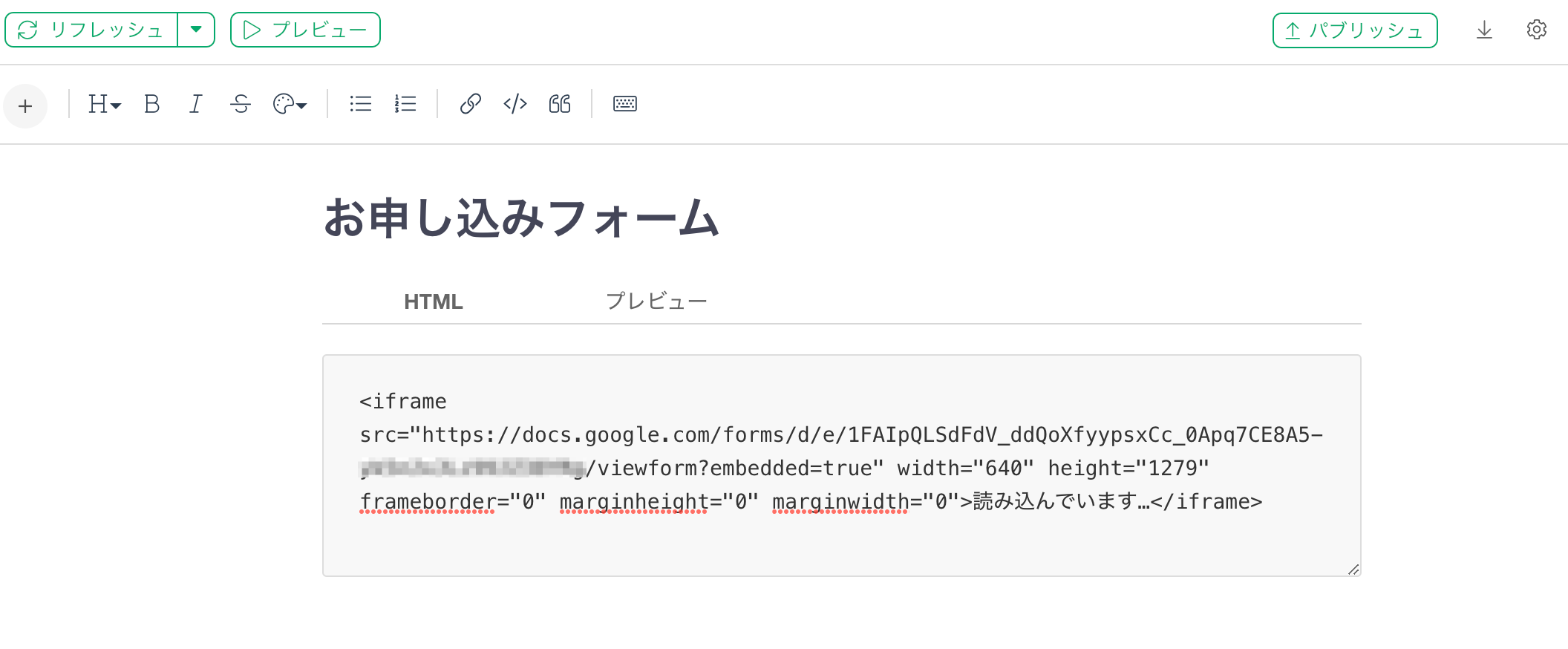Switch to the HTML tab
This screenshot has width=1568, height=649.
[x=433, y=301]
